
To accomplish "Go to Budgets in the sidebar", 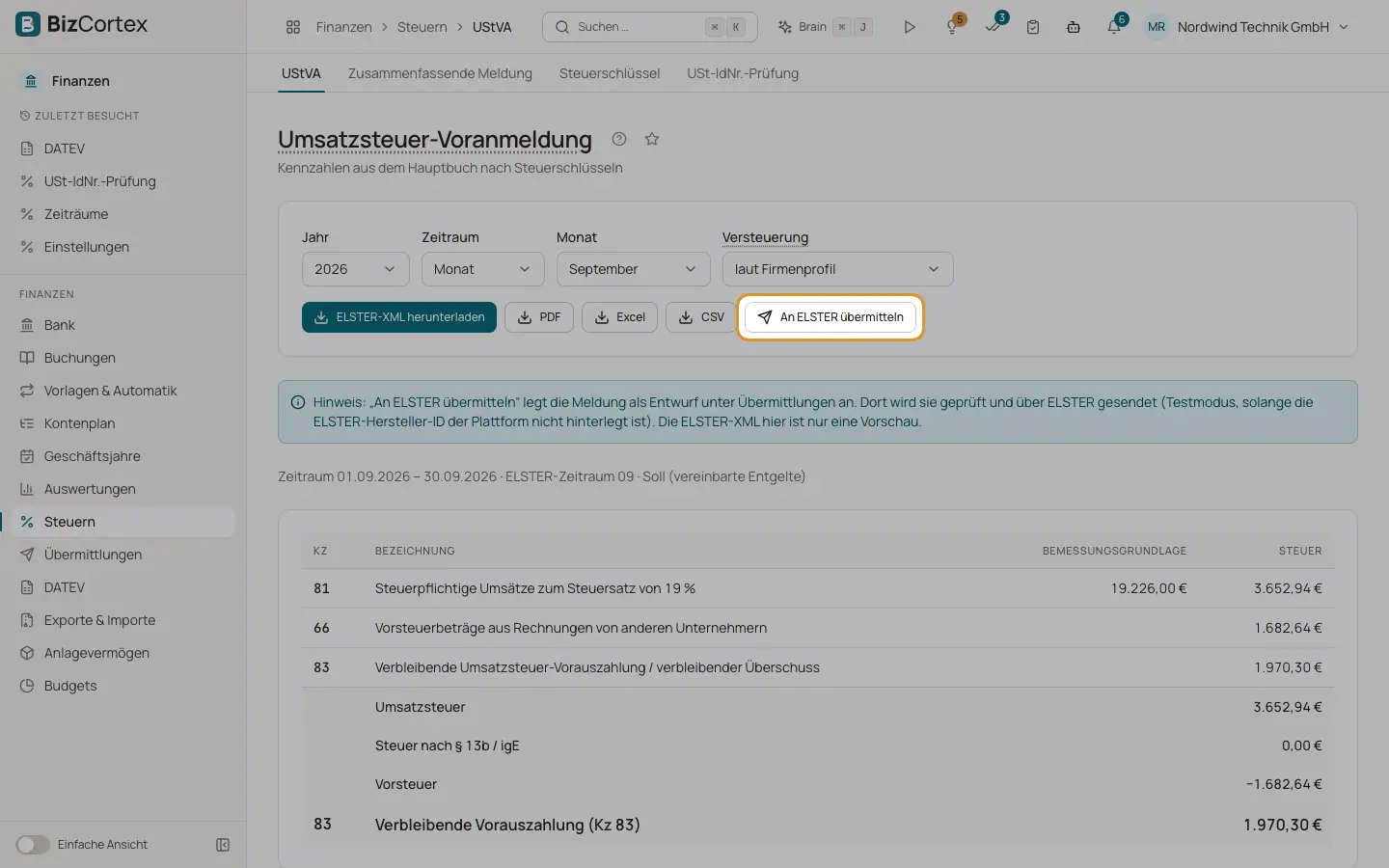I will pyautogui.click(x=123, y=686).
